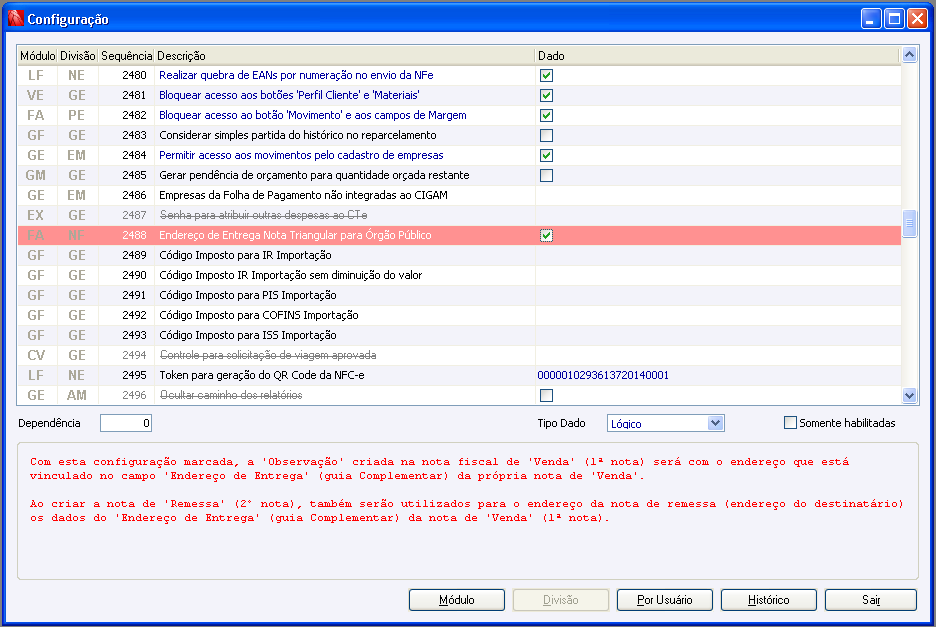The height and width of the screenshot is (627, 936).
Task: Select row 'Realizar quebra de EANs por numeração'
Action: pyautogui.click(x=459, y=75)
